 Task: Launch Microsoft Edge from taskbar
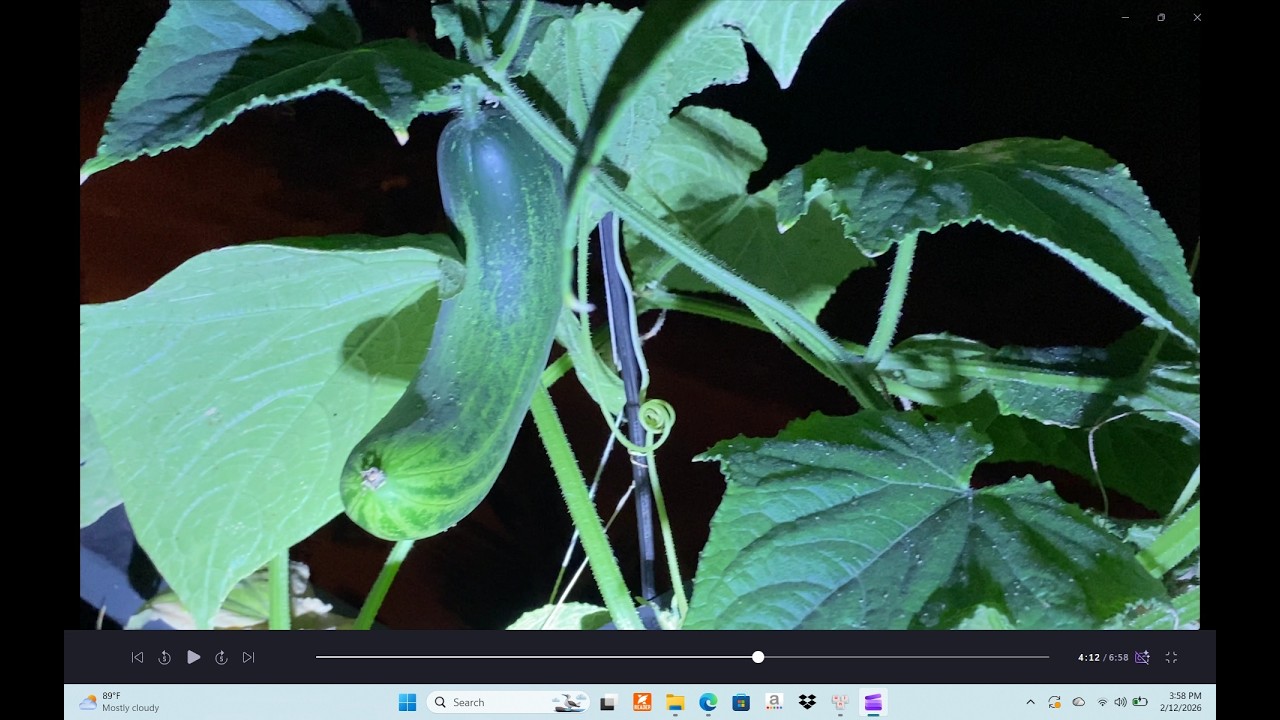point(708,702)
